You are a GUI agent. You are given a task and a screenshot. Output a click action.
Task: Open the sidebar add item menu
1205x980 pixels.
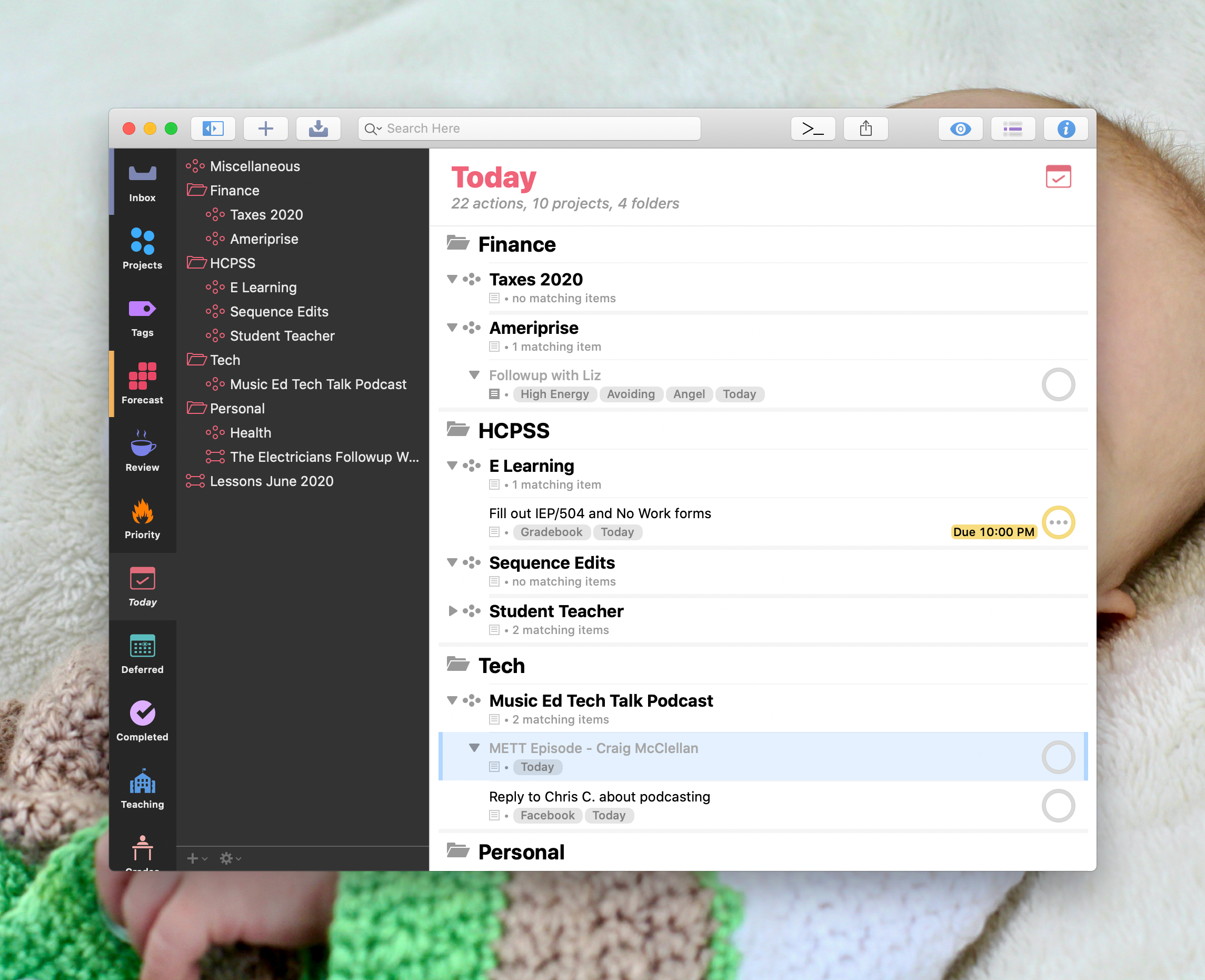pyautogui.click(x=197, y=859)
